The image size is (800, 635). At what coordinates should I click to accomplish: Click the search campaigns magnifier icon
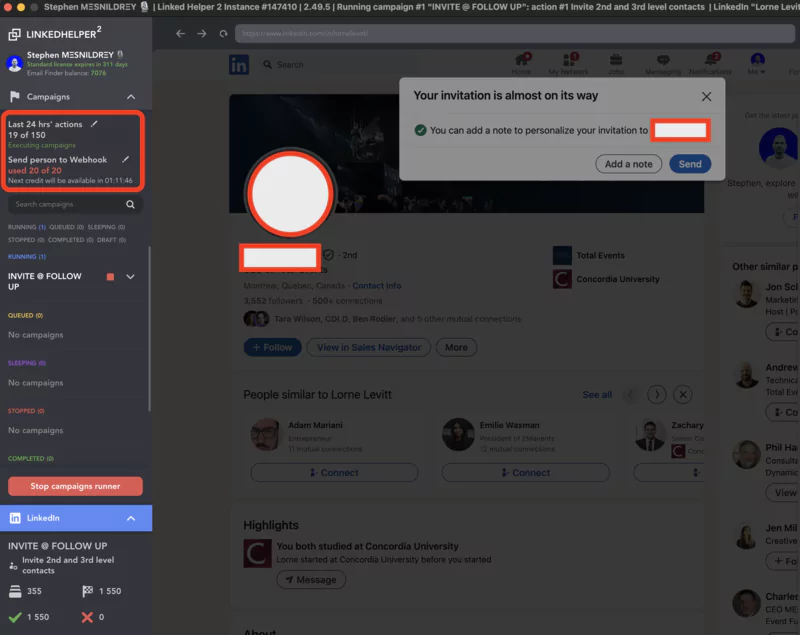131,205
